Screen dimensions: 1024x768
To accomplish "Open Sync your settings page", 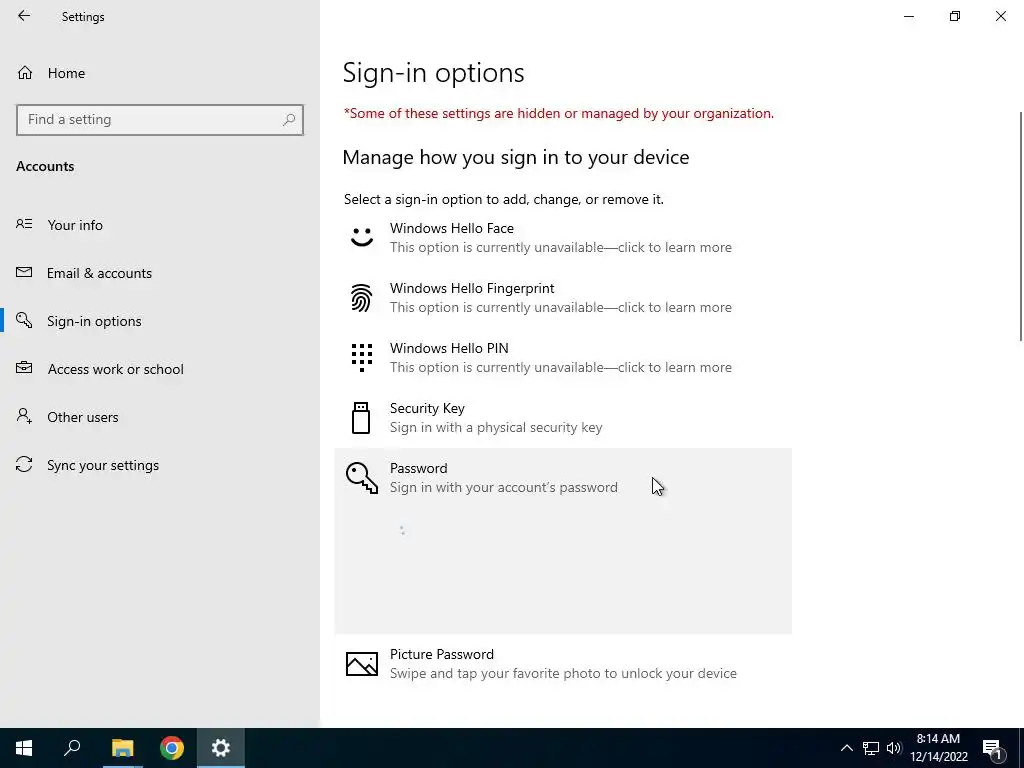I will pos(160,465).
